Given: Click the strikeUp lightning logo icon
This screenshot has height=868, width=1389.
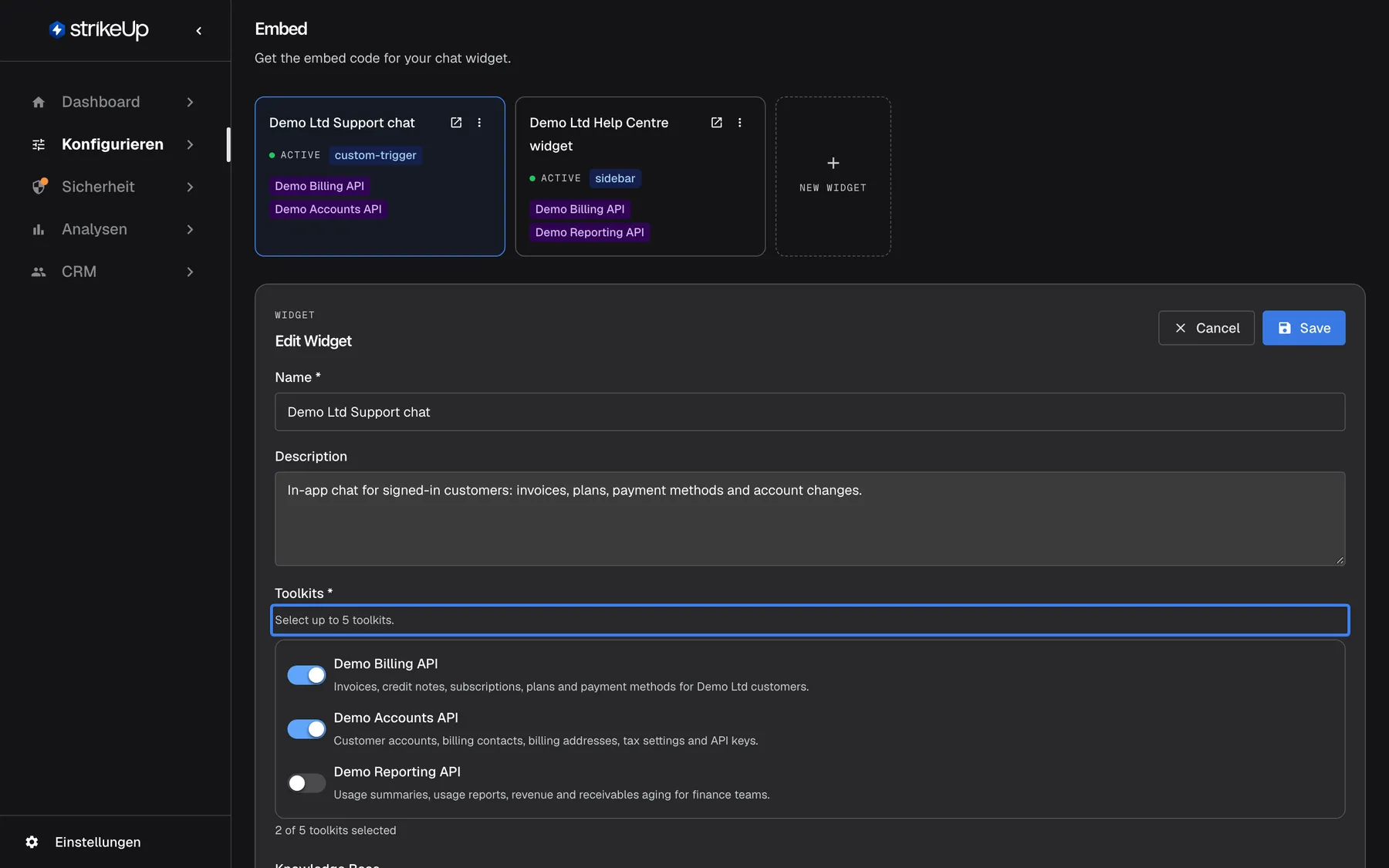Looking at the screenshot, I should [x=57, y=29].
